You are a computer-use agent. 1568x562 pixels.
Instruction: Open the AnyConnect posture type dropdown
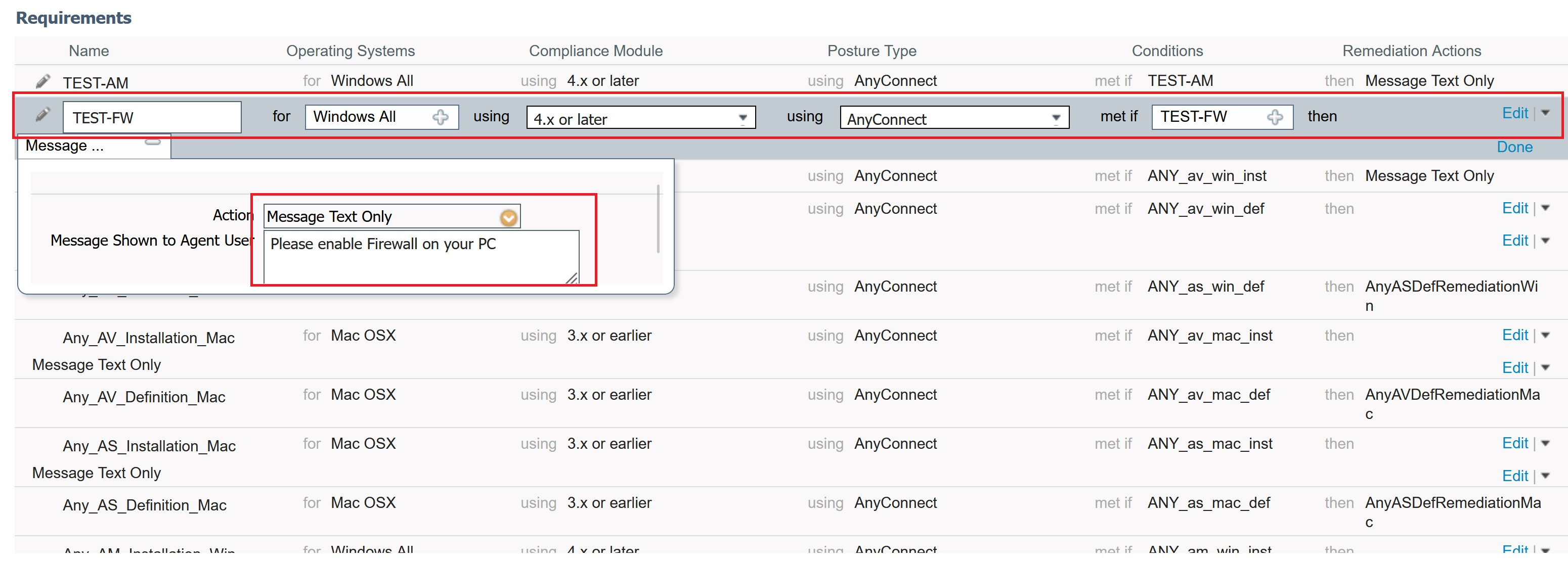tap(1056, 118)
